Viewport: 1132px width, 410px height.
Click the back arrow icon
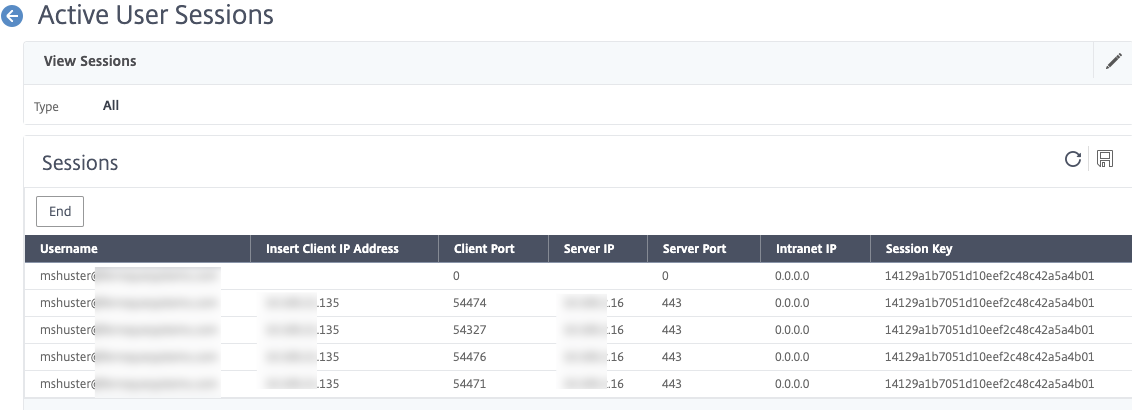click(14, 16)
